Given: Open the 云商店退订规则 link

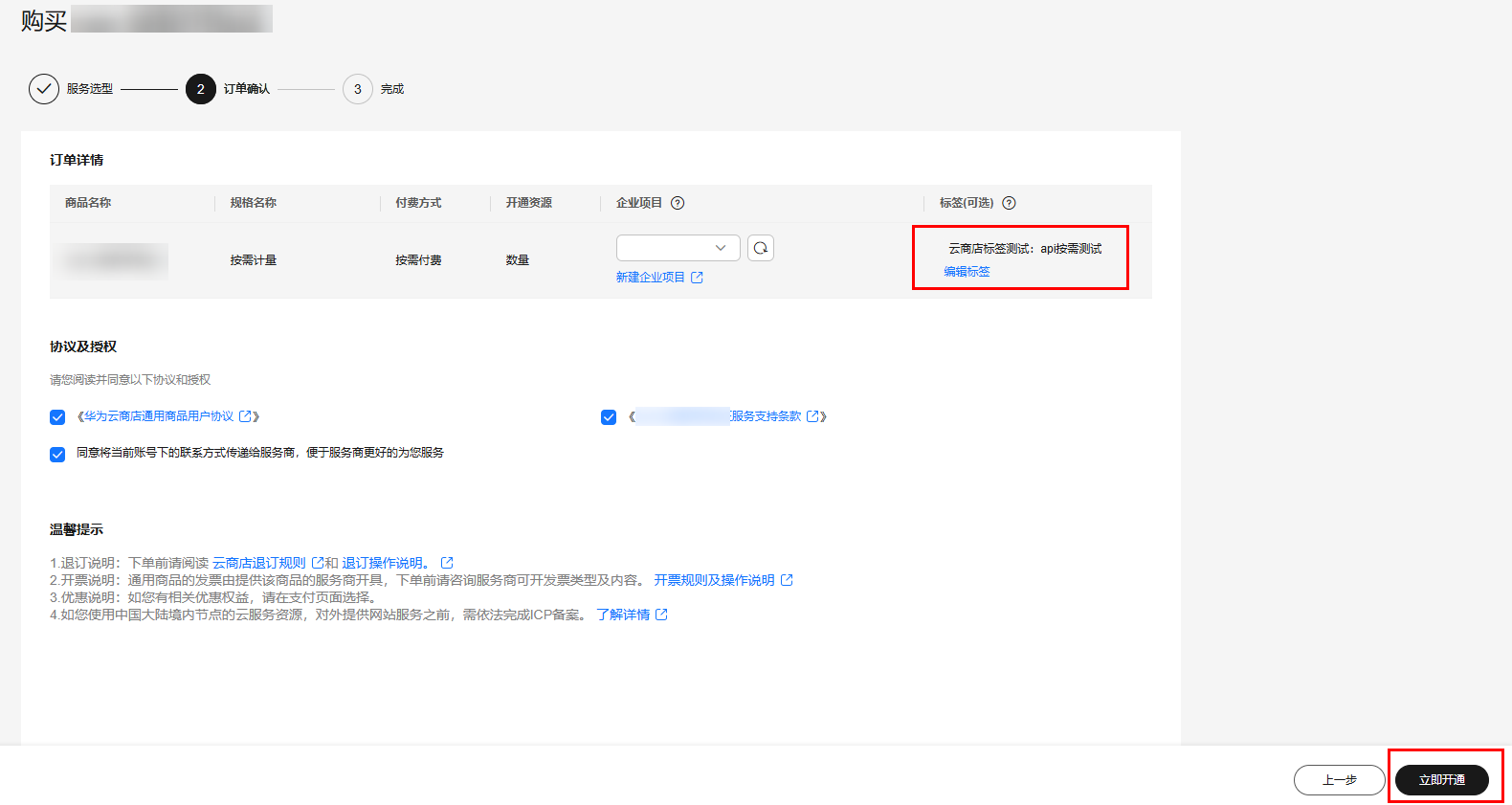Looking at the screenshot, I should pyautogui.click(x=259, y=563).
